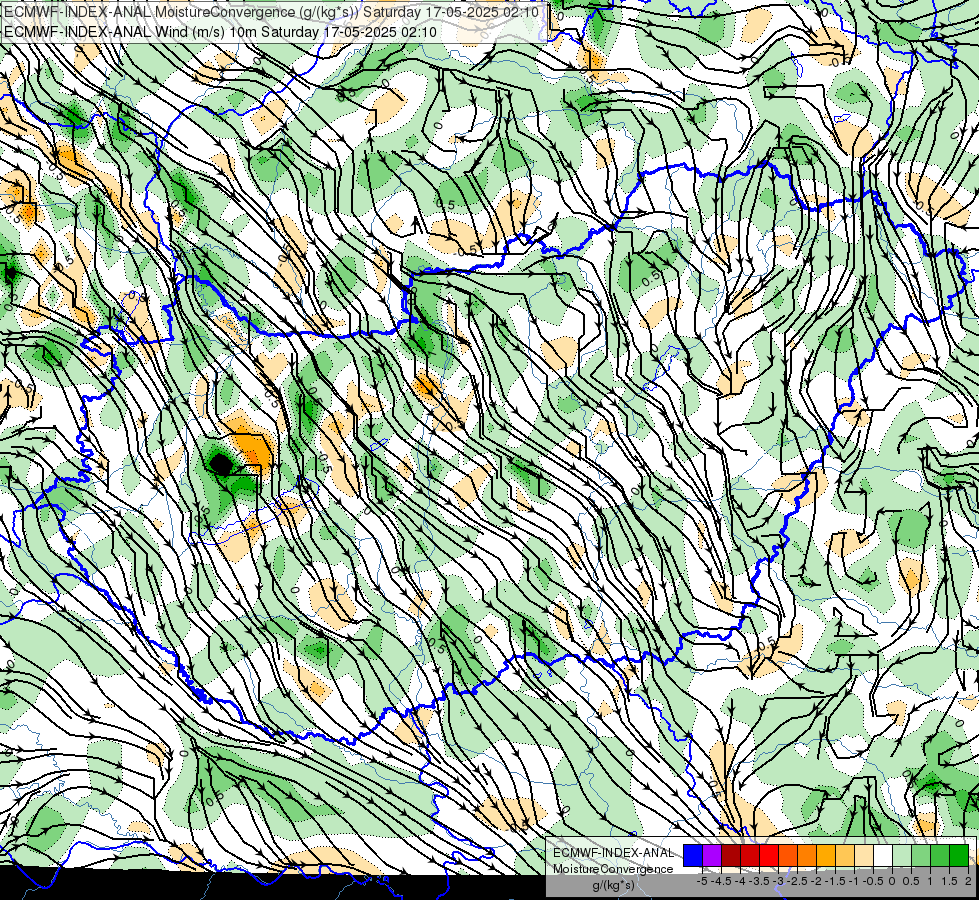Choose the pure red swatch ending at -3

pos(769,855)
